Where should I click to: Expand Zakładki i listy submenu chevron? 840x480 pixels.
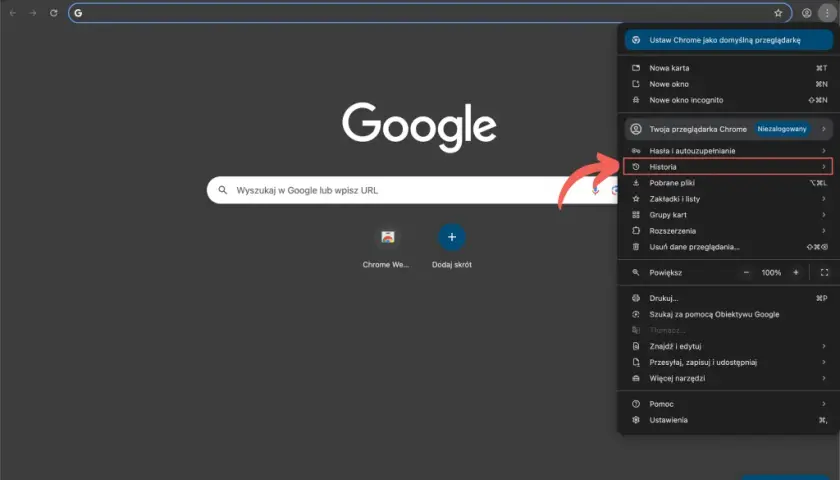823,199
